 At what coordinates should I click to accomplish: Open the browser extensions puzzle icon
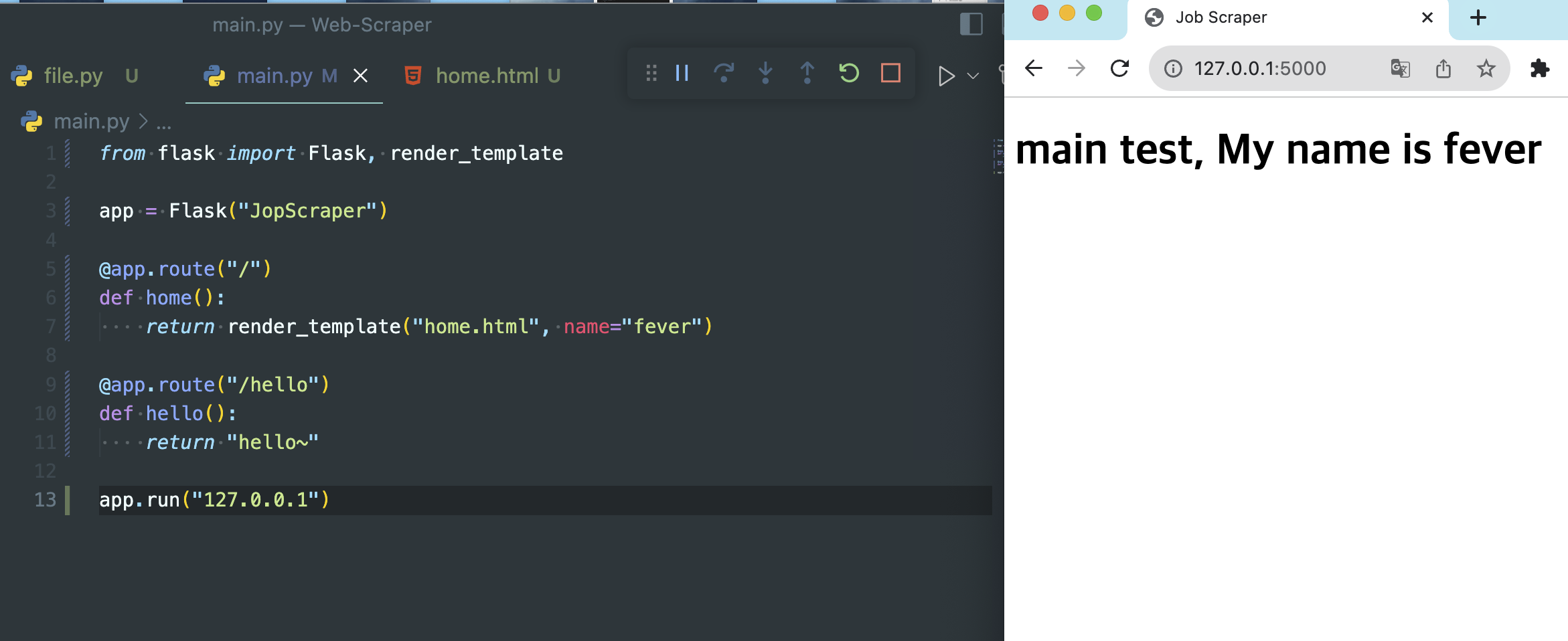click(x=1540, y=68)
